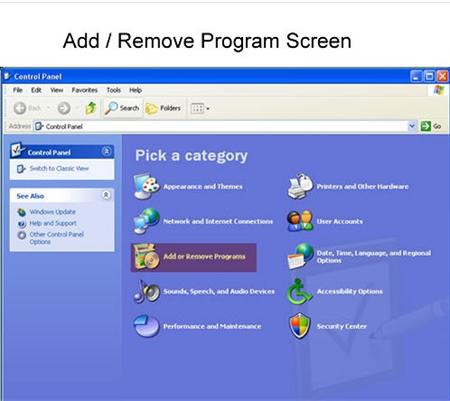Open the address bar dropdown arrow

pyautogui.click(x=412, y=126)
